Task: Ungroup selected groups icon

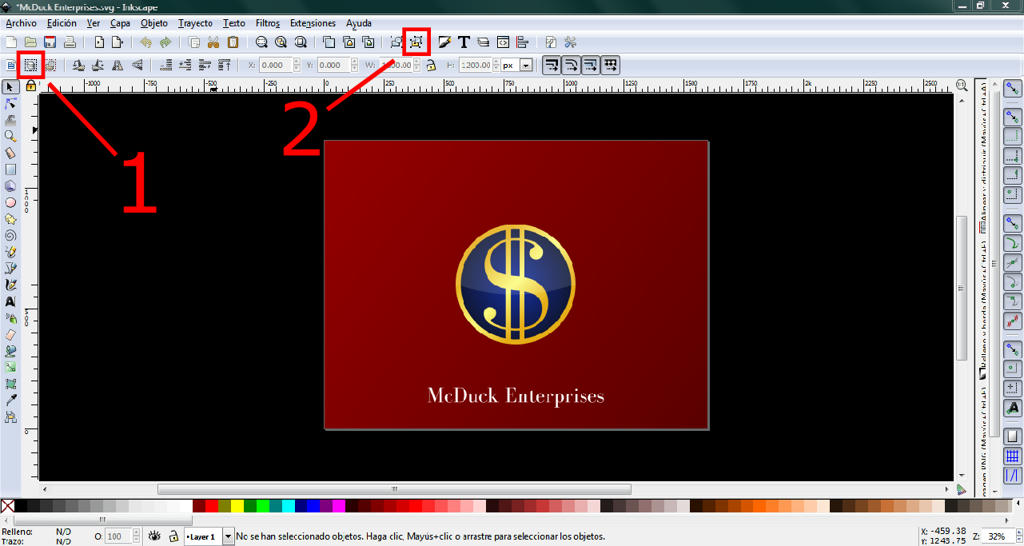Action: point(416,42)
